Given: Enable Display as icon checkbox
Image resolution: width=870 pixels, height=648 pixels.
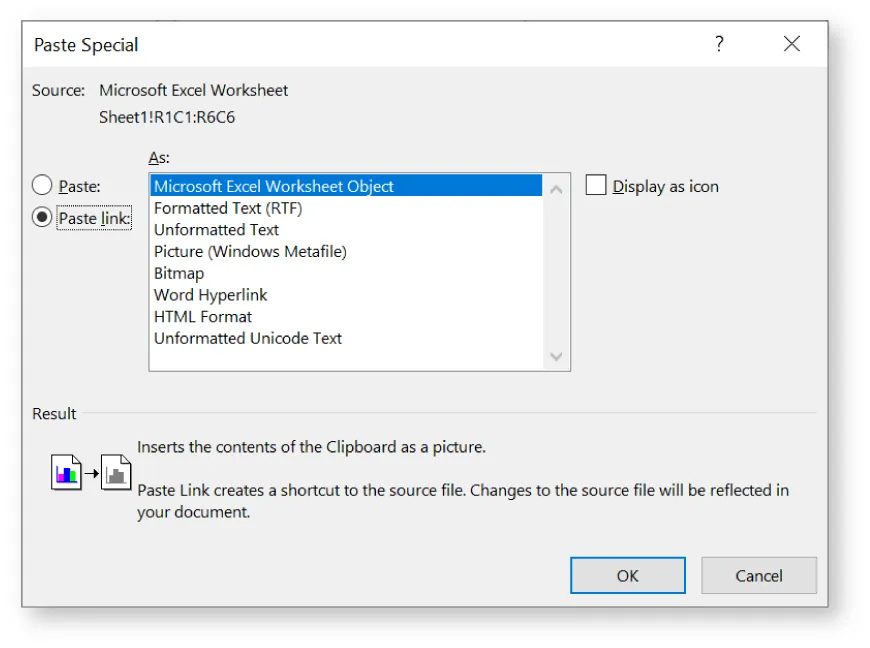Looking at the screenshot, I should [x=596, y=186].
